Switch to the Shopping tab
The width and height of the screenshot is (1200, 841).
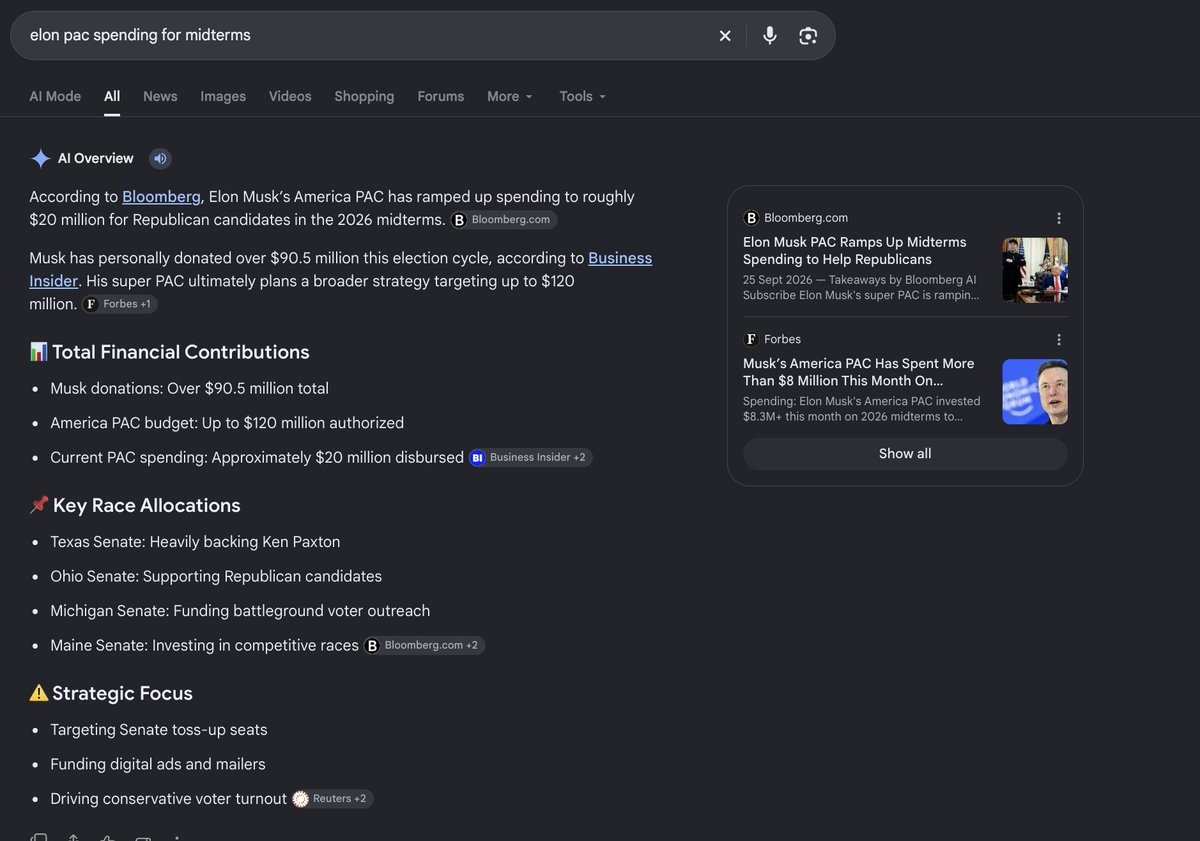(364, 96)
